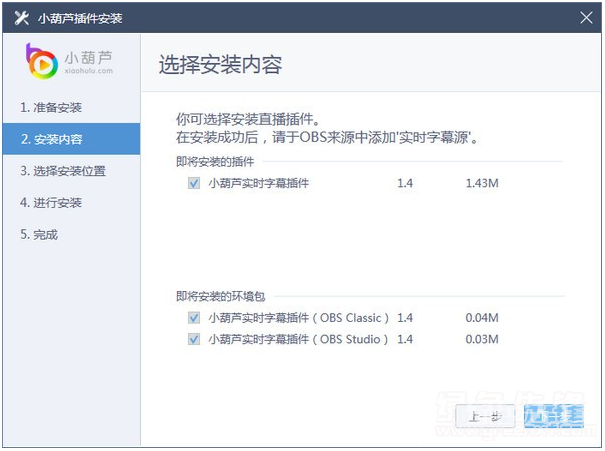Click the size value 0.04M
Viewport: 605px width, 451px height.
click(x=482, y=318)
